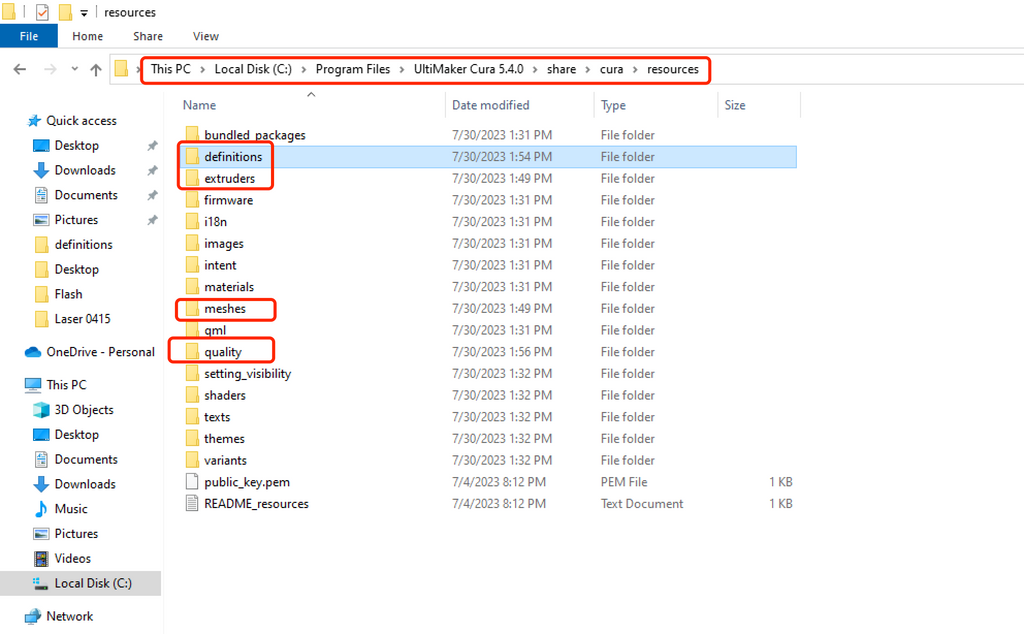Select the qml folder
1024x634 pixels.
215,330
